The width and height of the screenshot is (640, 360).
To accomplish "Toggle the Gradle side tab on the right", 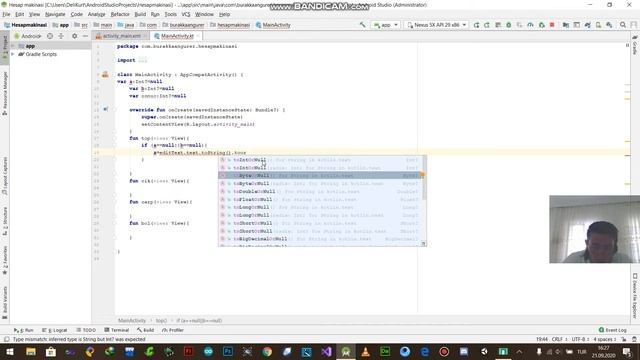I will click(x=635, y=45).
